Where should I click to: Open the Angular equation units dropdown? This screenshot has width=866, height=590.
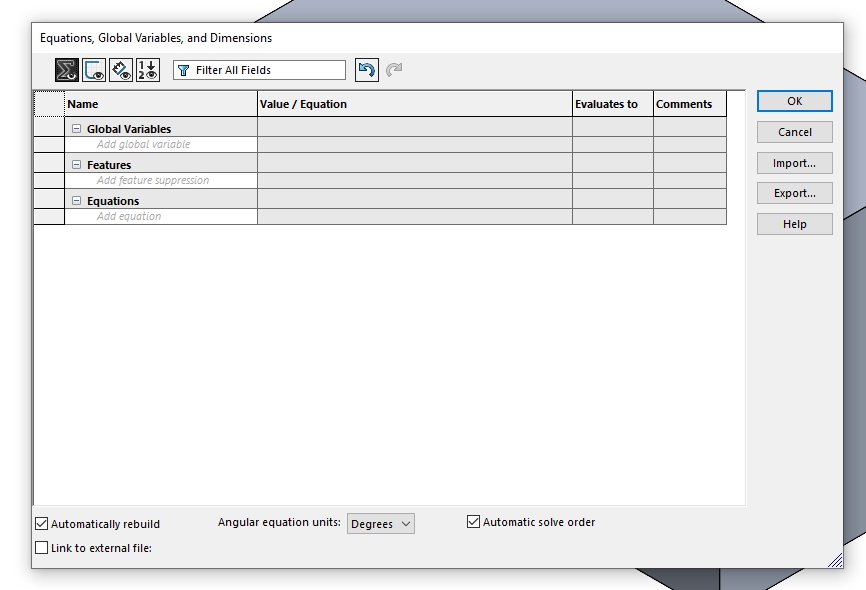381,524
